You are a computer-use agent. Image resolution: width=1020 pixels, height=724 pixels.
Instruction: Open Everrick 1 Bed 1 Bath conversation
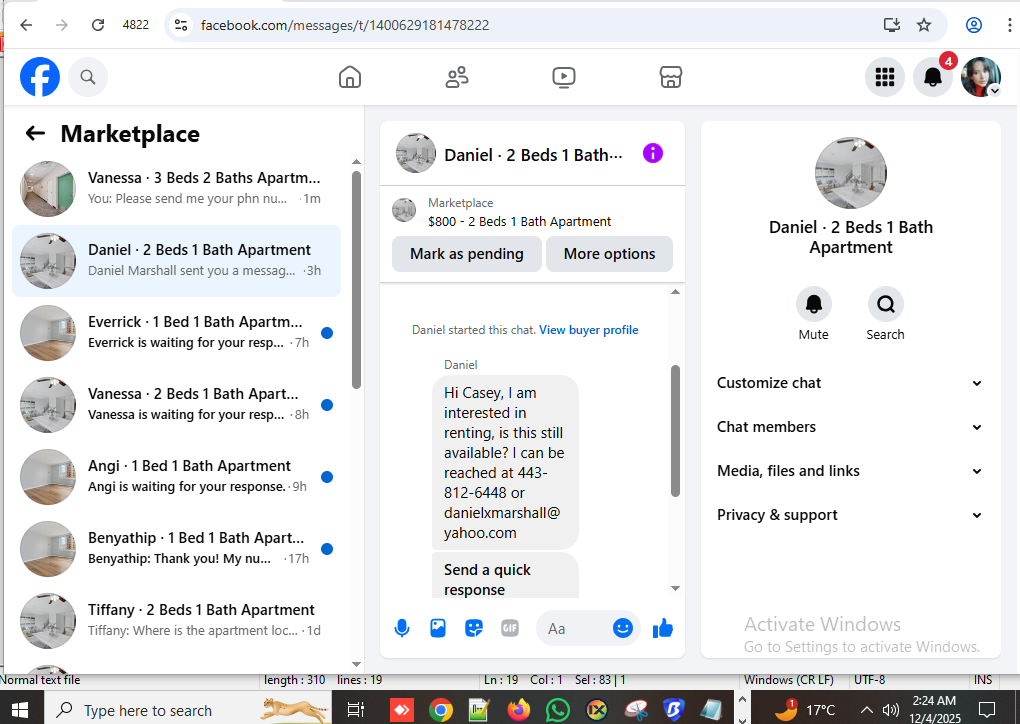click(176, 332)
